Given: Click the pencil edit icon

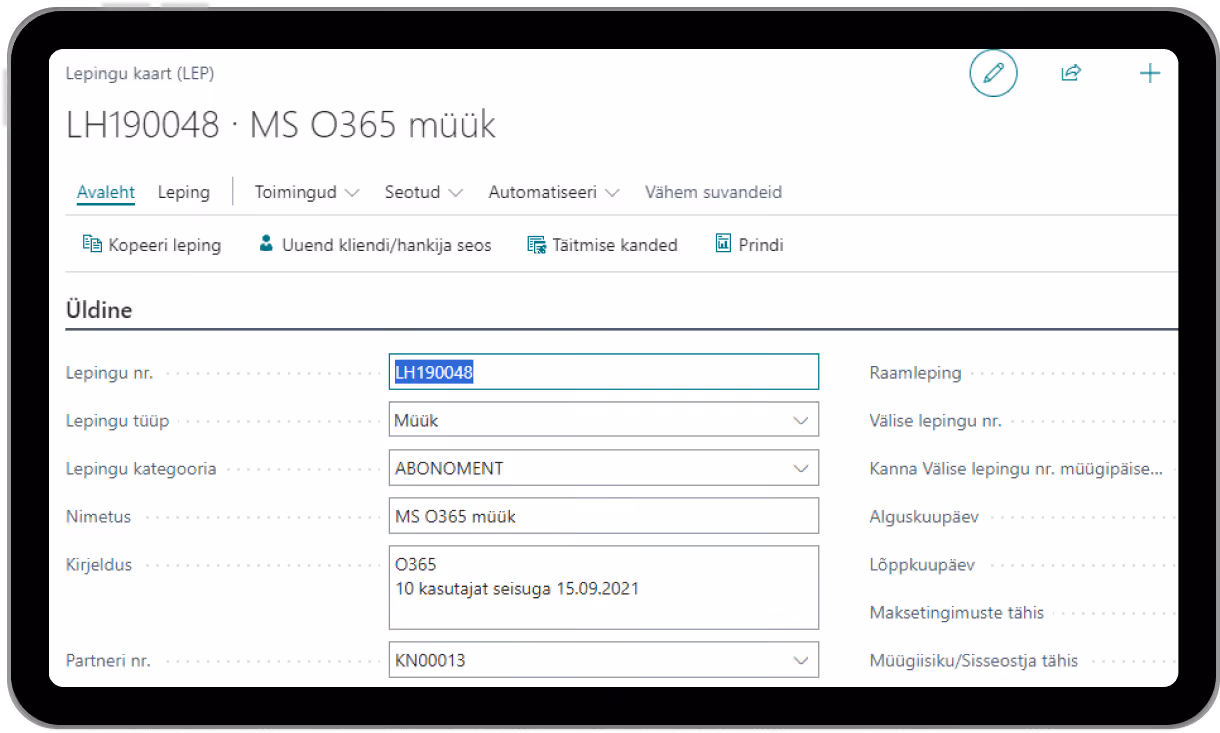Looking at the screenshot, I should [x=993, y=73].
